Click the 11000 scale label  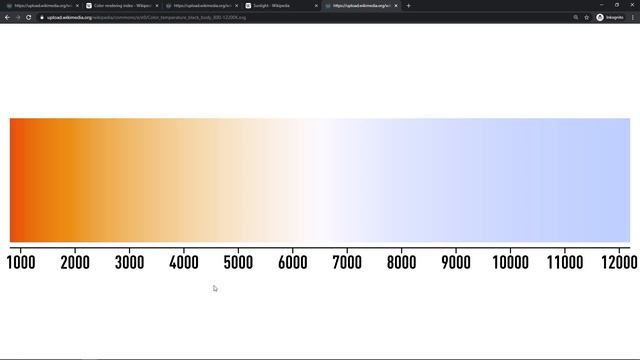565,262
